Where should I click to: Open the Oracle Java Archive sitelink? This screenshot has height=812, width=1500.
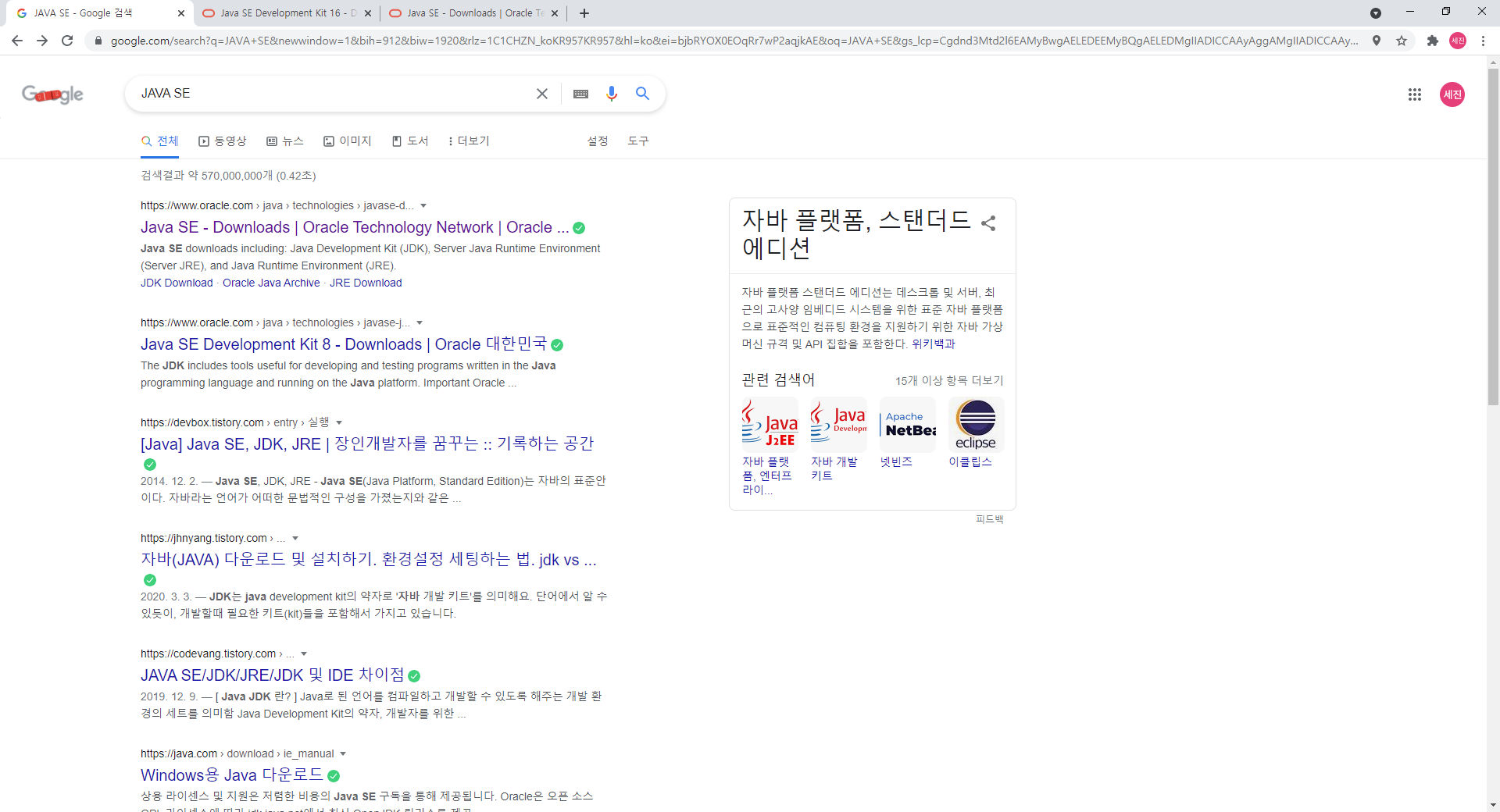(271, 283)
